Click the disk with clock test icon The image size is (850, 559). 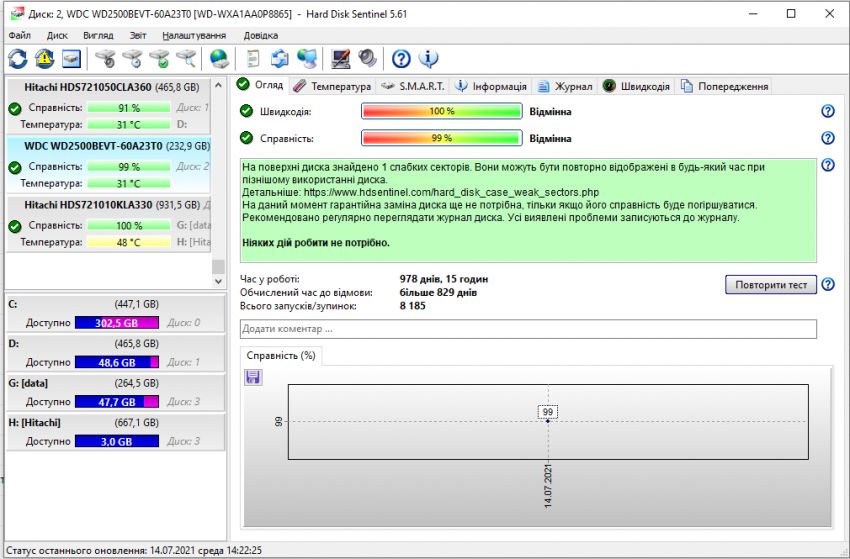point(132,59)
